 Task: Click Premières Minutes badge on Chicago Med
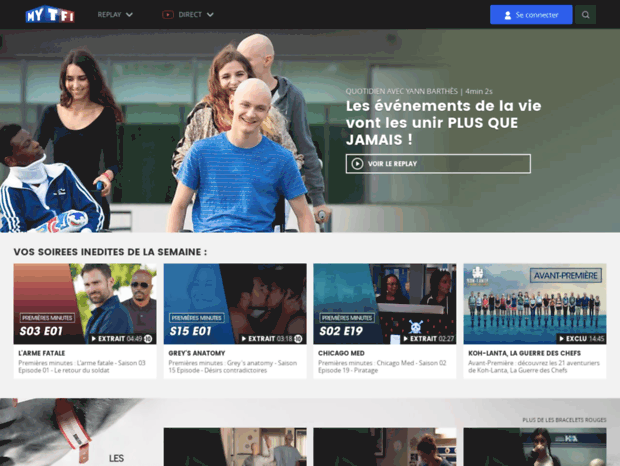pos(346,318)
